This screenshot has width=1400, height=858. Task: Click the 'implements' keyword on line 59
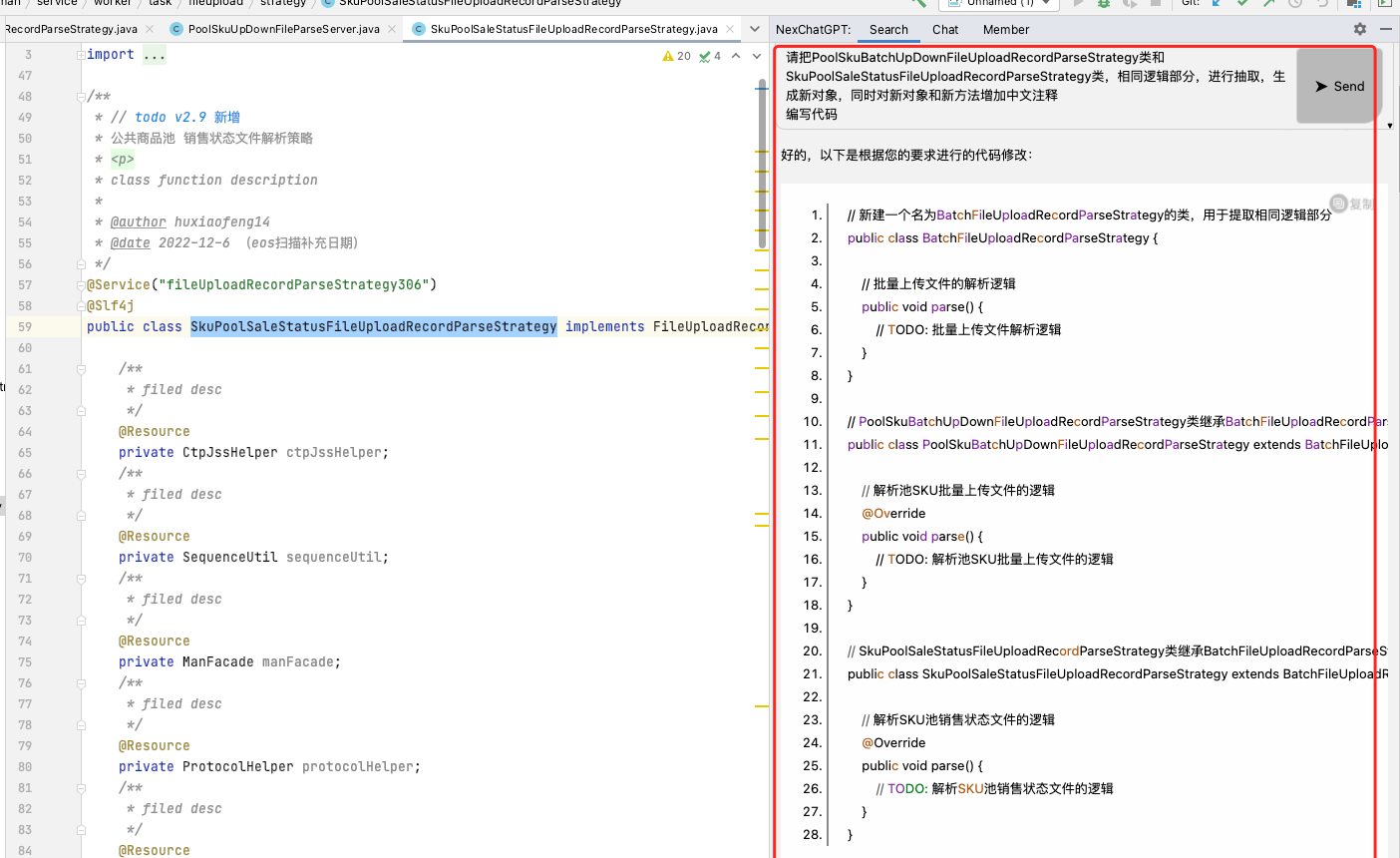pos(605,327)
